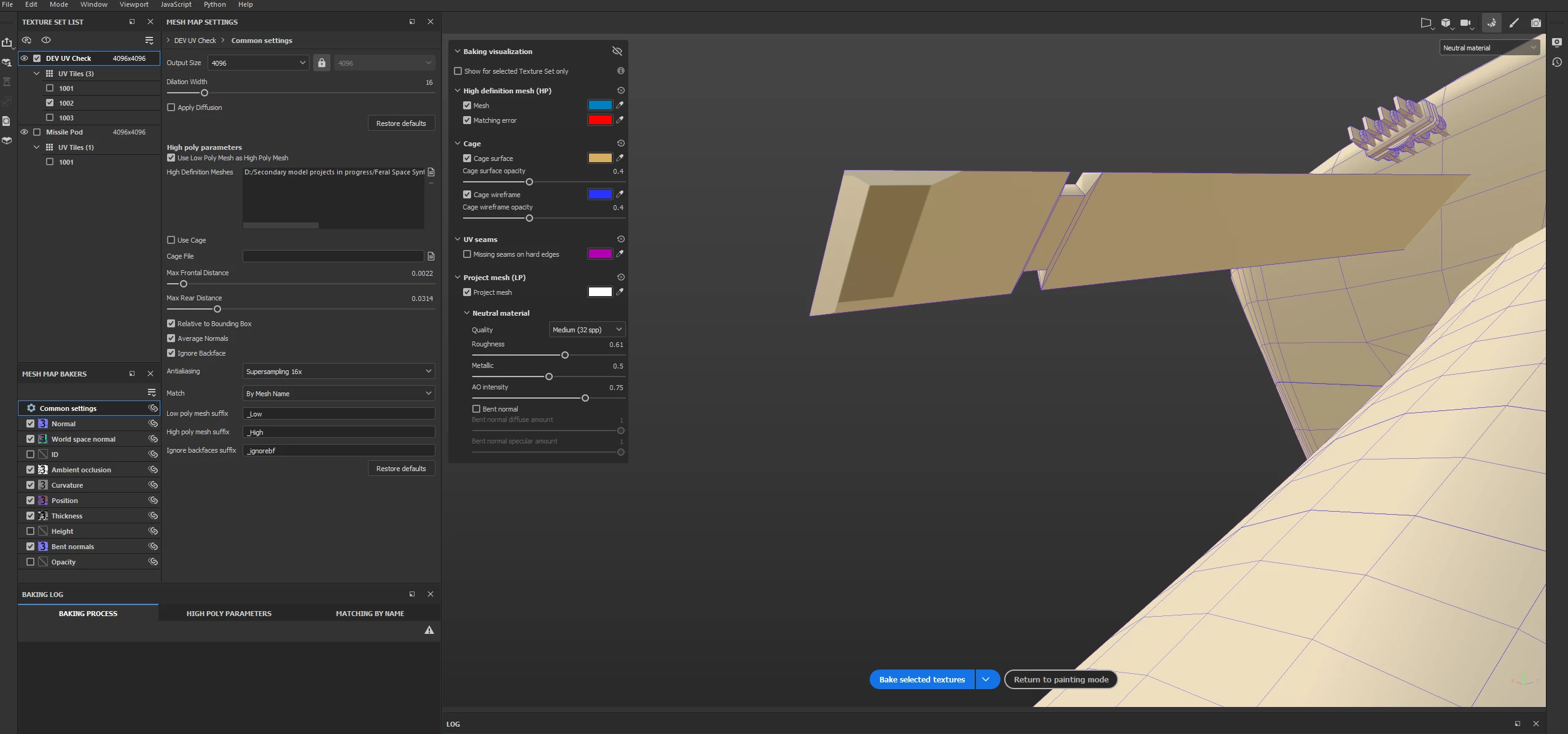Viewport: 1568px width, 734px height.
Task: Open the Neutral material viewport dropdown
Action: pyautogui.click(x=1489, y=48)
